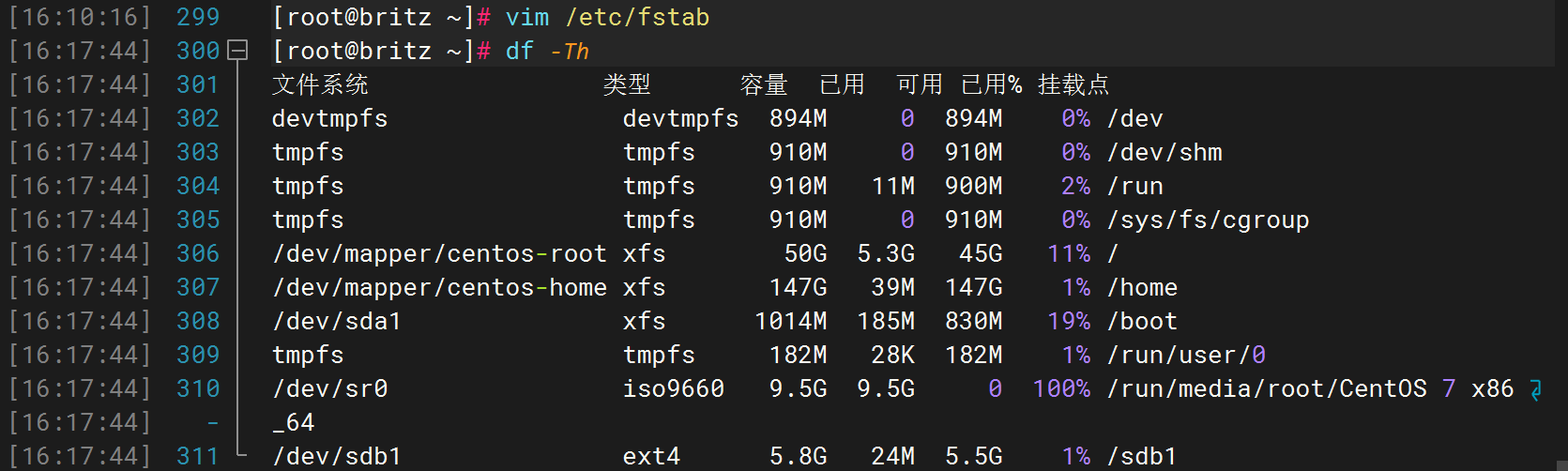Click the 100% usage value
1568x471 pixels.
1061,388
